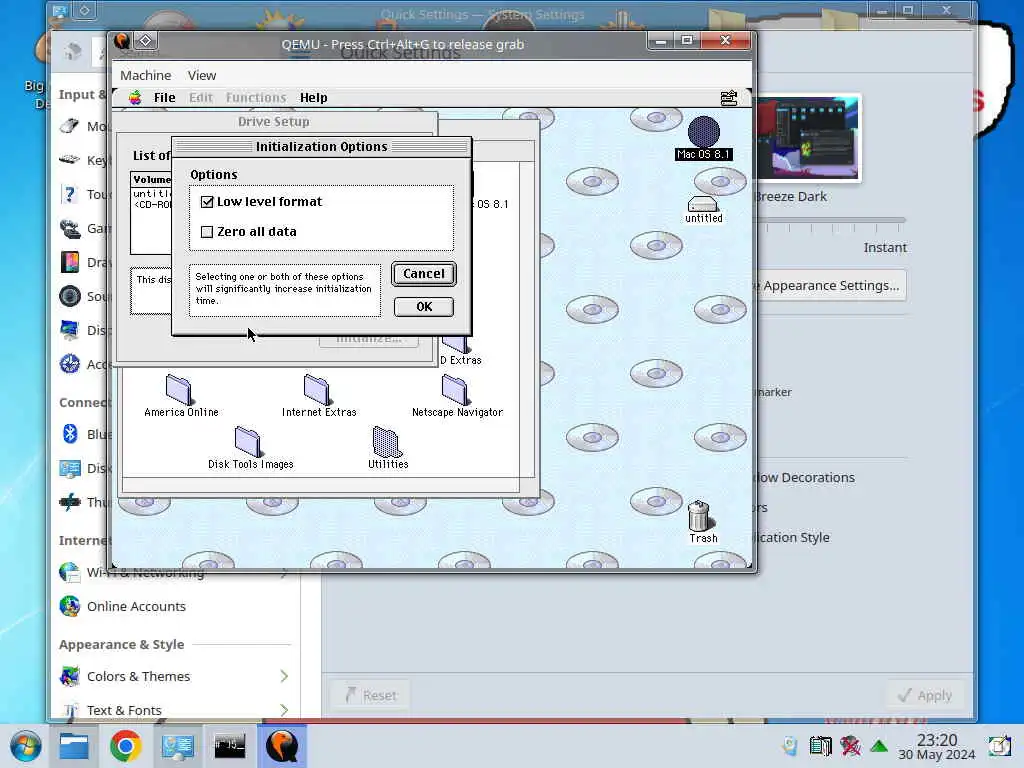The height and width of the screenshot is (768, 1024).
Task: Click the Reset button in System Settings
Action: point(370,696)
